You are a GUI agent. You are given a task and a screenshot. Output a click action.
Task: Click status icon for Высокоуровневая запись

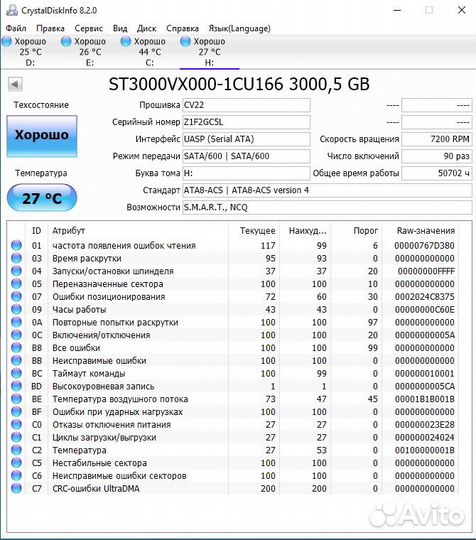16,386
